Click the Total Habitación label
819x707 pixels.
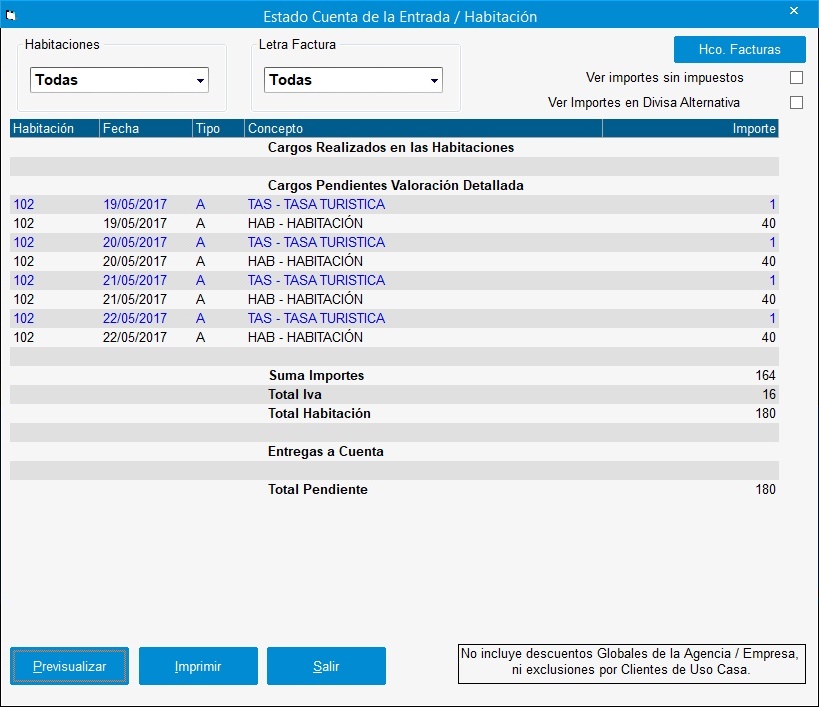(319, 414)
